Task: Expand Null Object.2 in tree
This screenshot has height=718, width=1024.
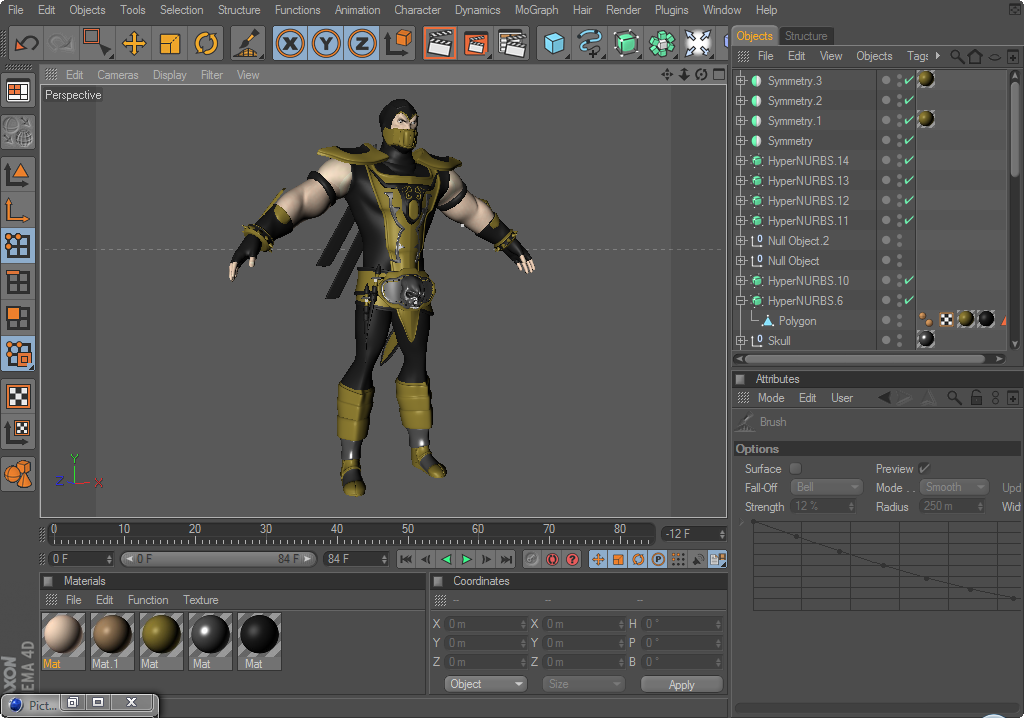Action: [741, 241]
